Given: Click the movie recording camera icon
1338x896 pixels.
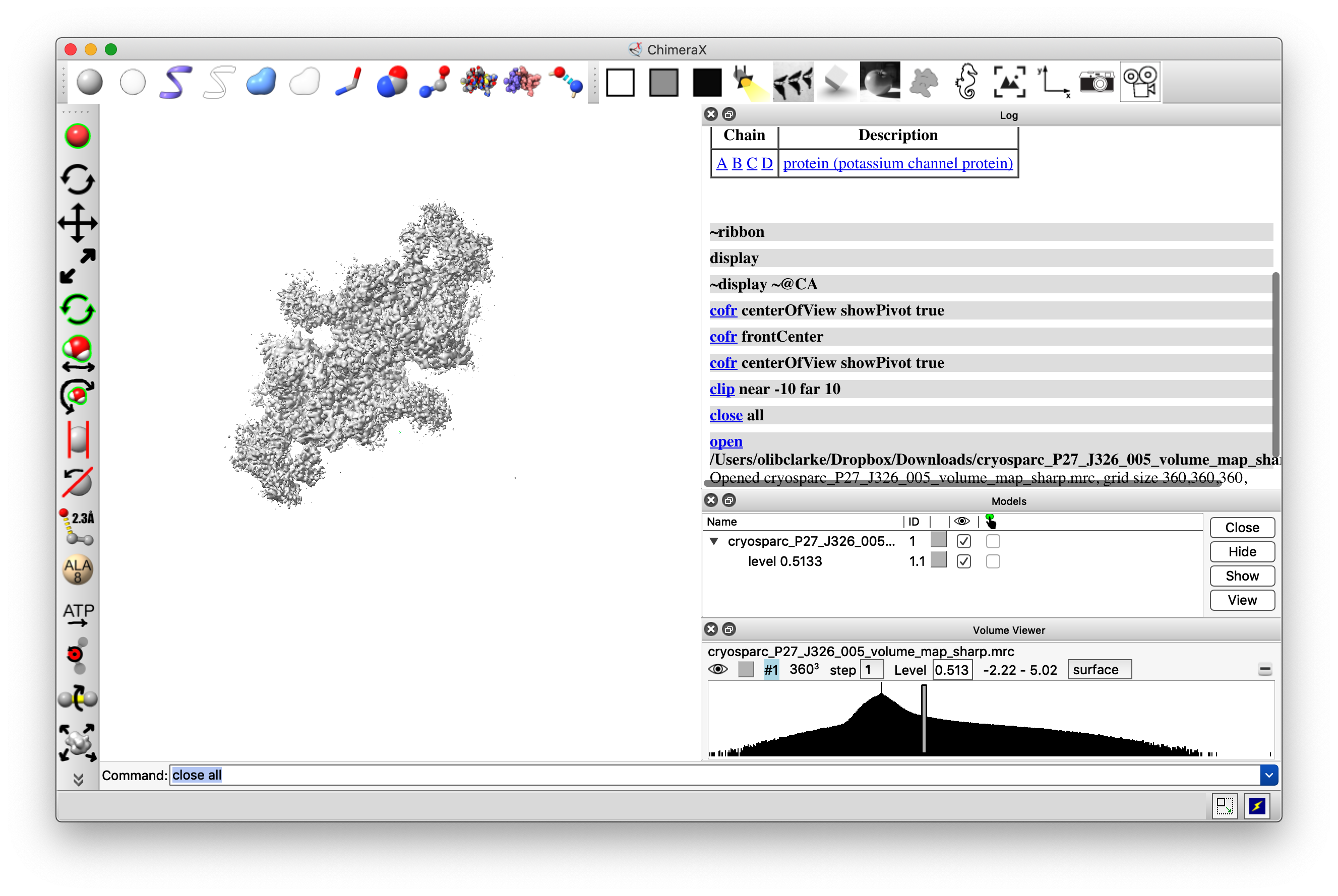Looking at the screenshot, I should [1140, 82].
